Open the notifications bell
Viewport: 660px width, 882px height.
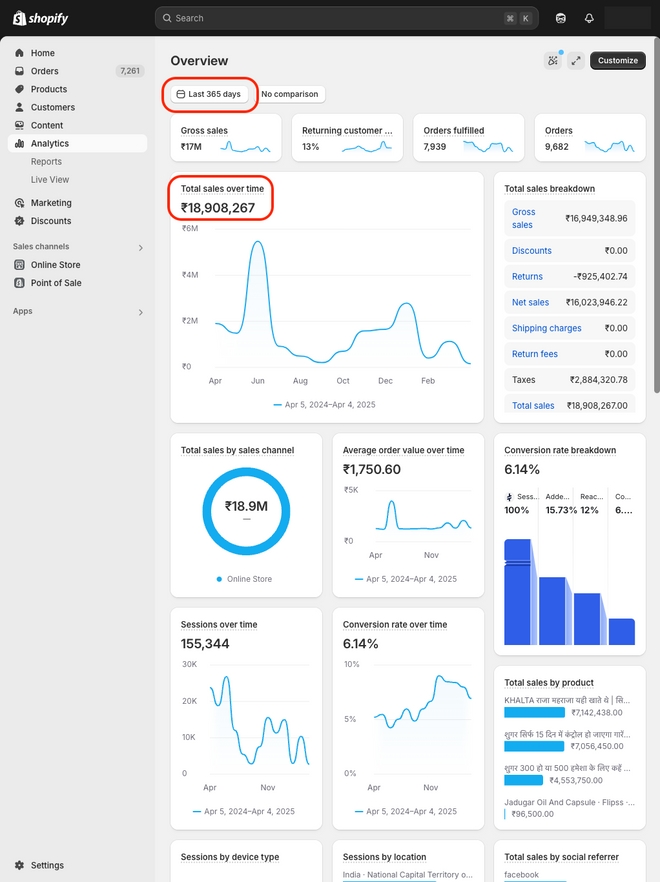(589, 17)
